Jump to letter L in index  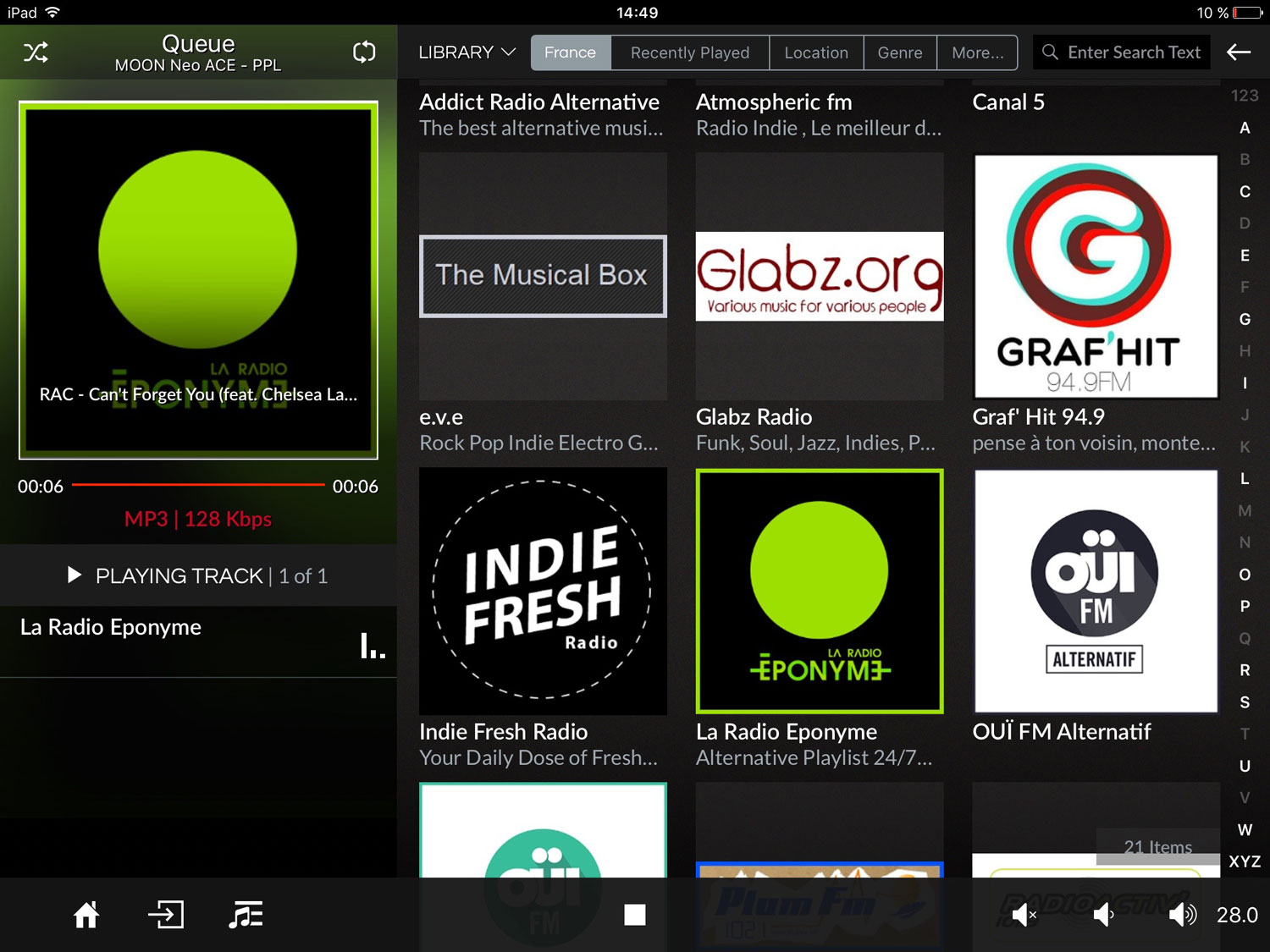[1245, 478]
